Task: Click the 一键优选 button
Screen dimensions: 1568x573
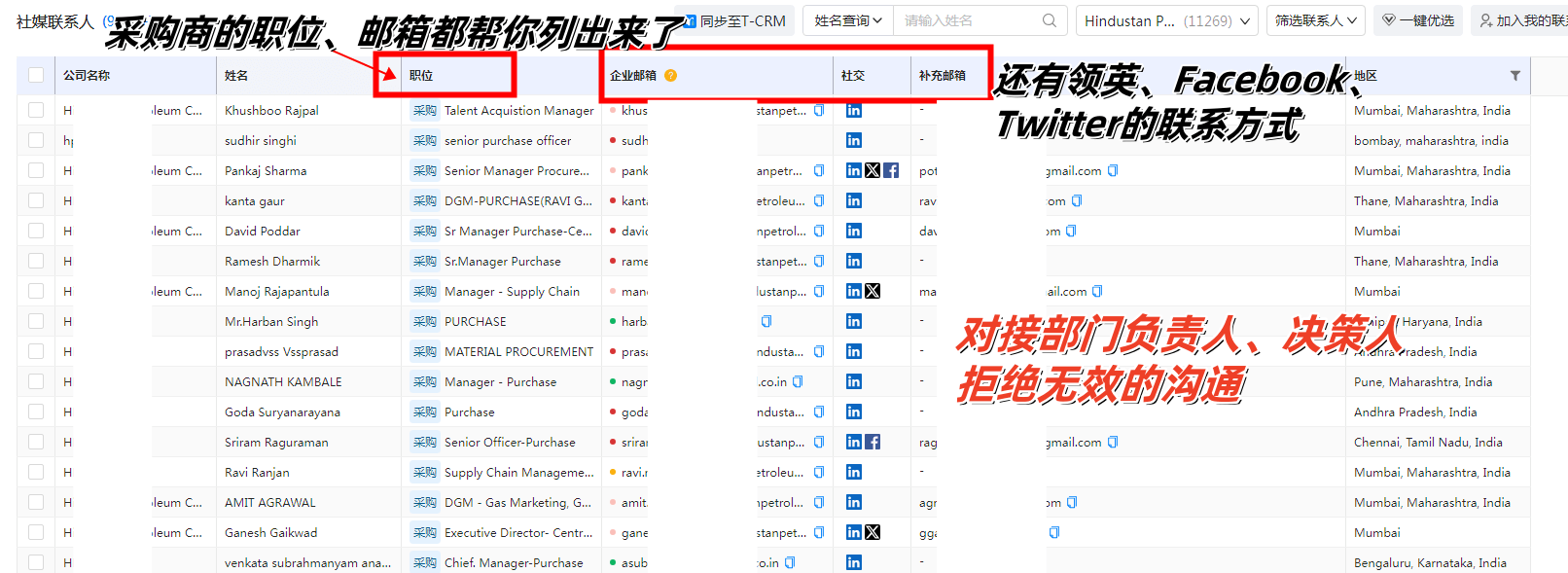Action: point(1418,20)
